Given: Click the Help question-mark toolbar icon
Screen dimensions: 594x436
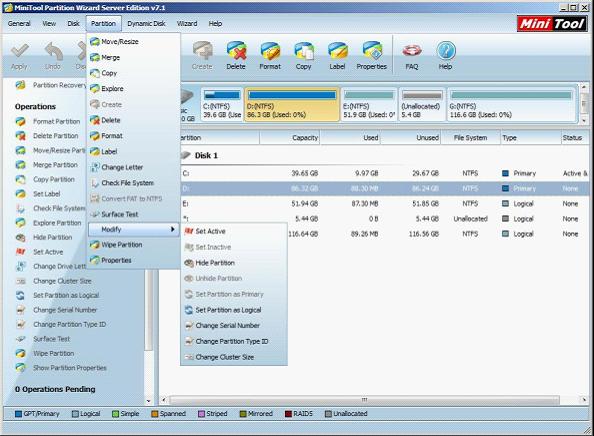Looking at the screenshot, I should click(x=446, y=55).
